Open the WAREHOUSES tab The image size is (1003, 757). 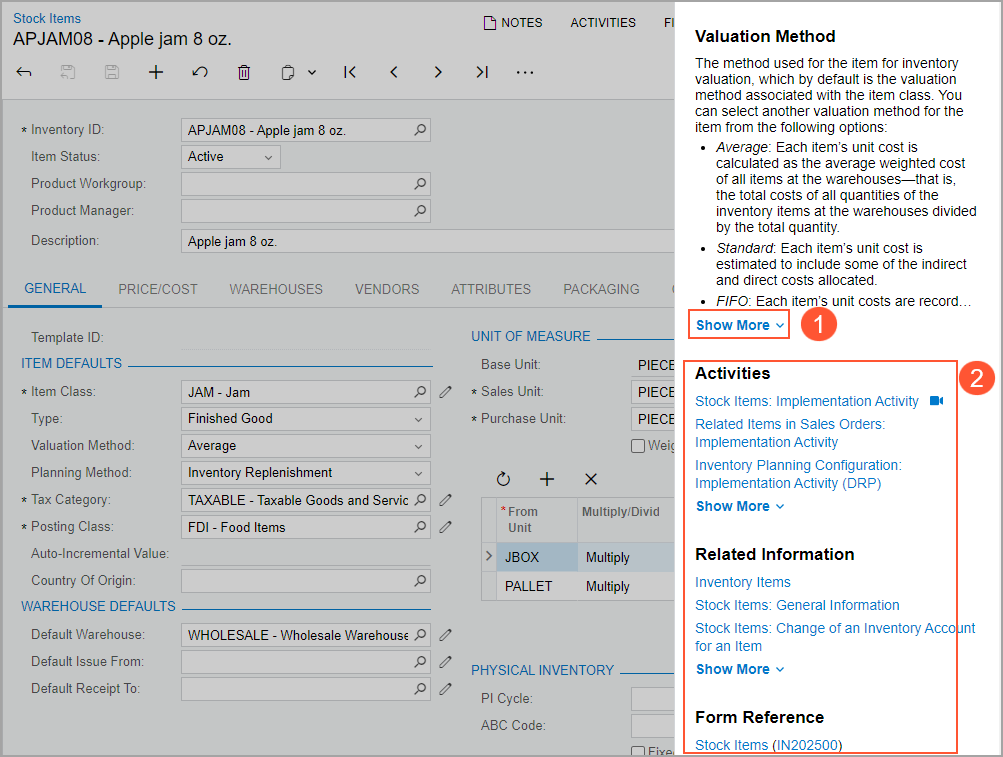coord(276,289)
